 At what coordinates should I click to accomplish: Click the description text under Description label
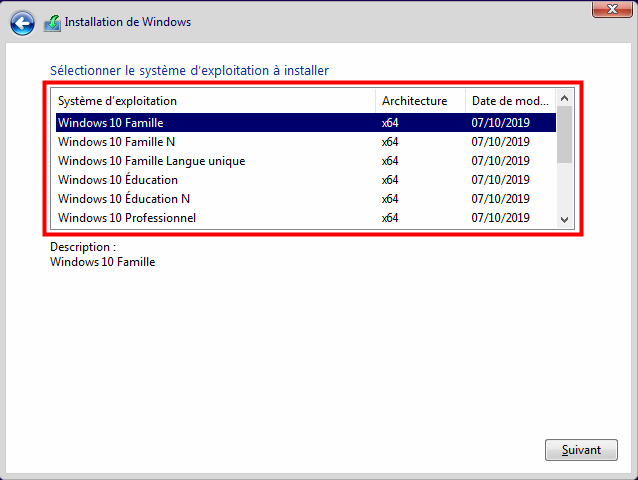tap(102, 262)
